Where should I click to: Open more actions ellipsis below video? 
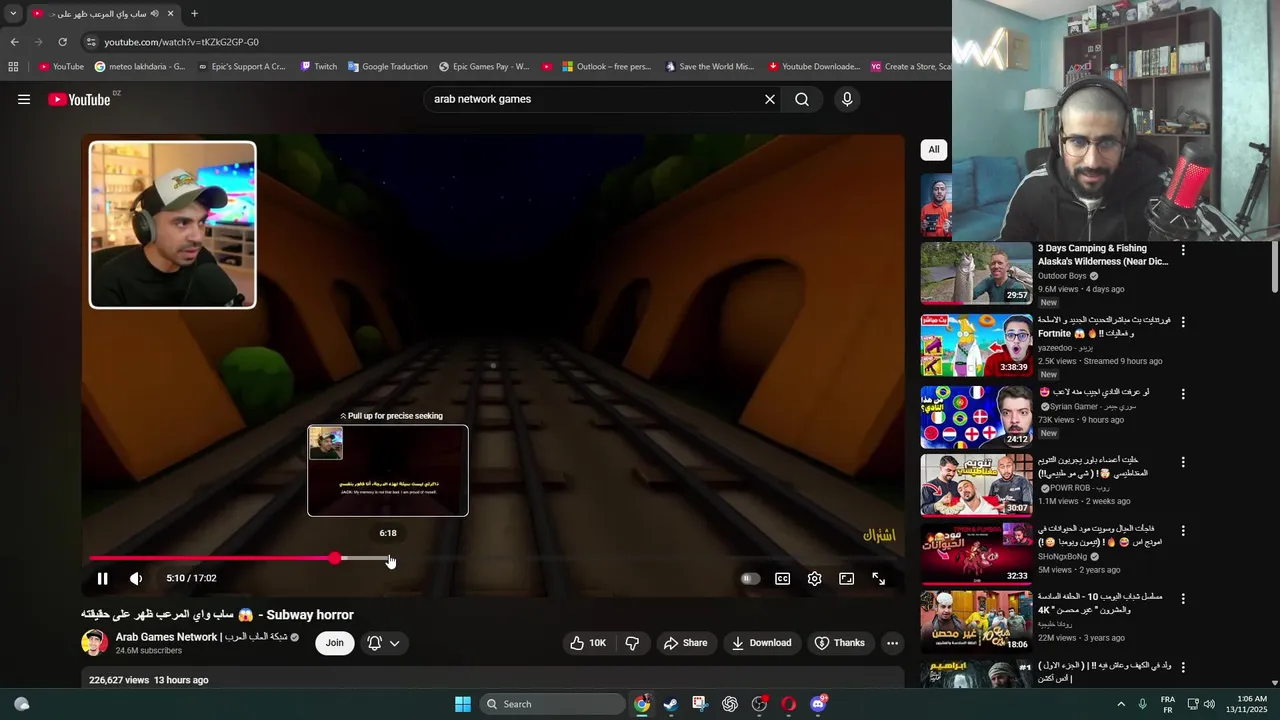893,643
